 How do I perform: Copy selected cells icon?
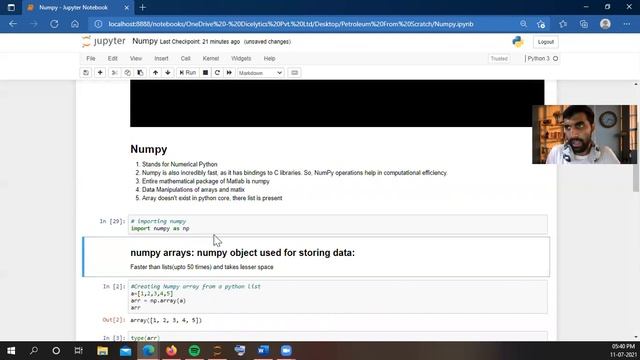(127, 73)
